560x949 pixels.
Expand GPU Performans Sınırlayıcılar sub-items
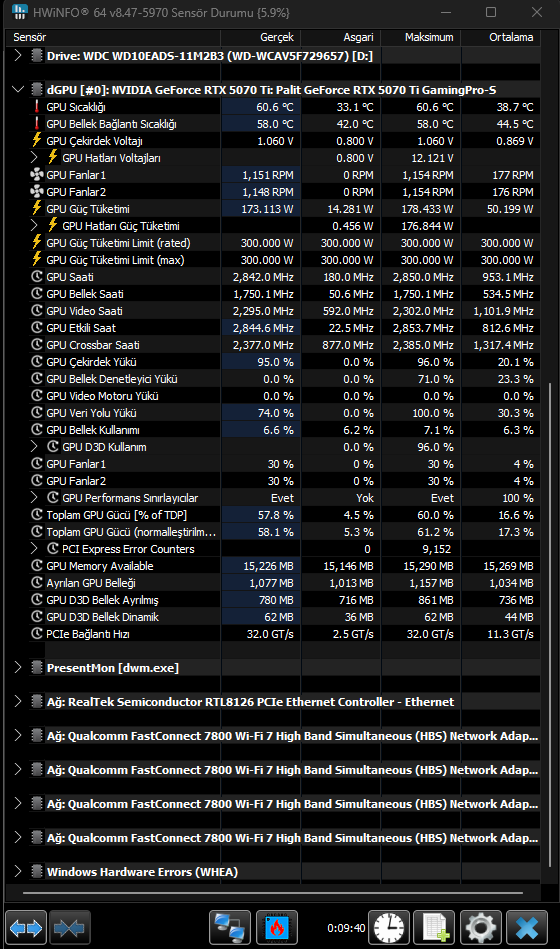[x=34, y=497]
